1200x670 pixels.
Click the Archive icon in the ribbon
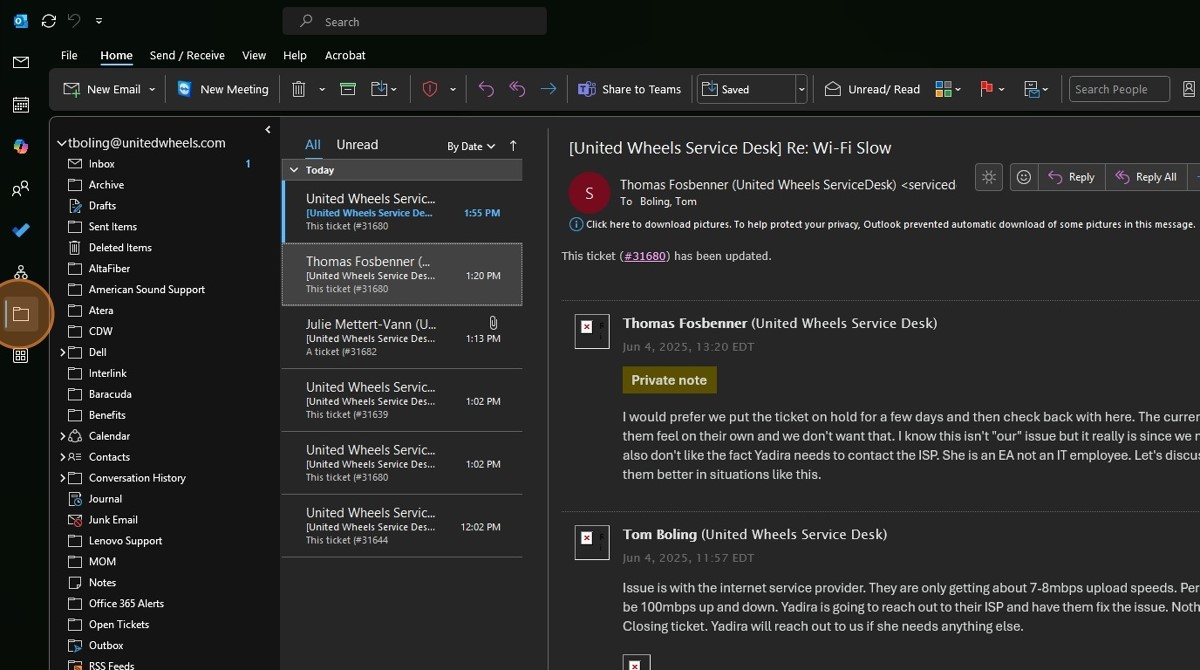[348, 89]
